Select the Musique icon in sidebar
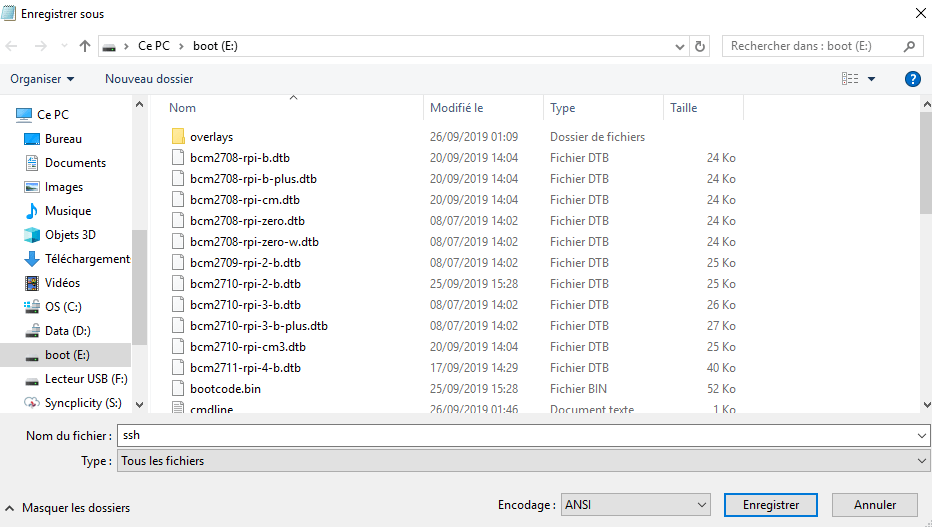 [x=32, y=211]
